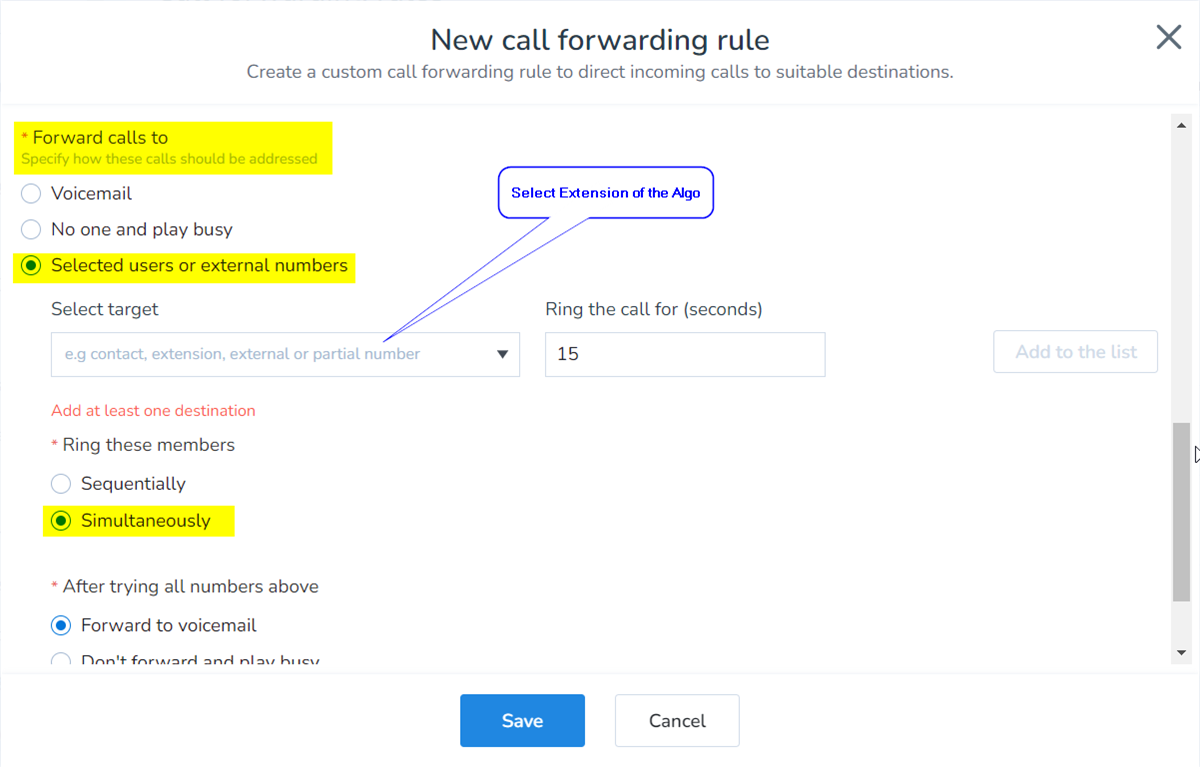Click the 'Add at least one destination' warning

tap(153, 411)
